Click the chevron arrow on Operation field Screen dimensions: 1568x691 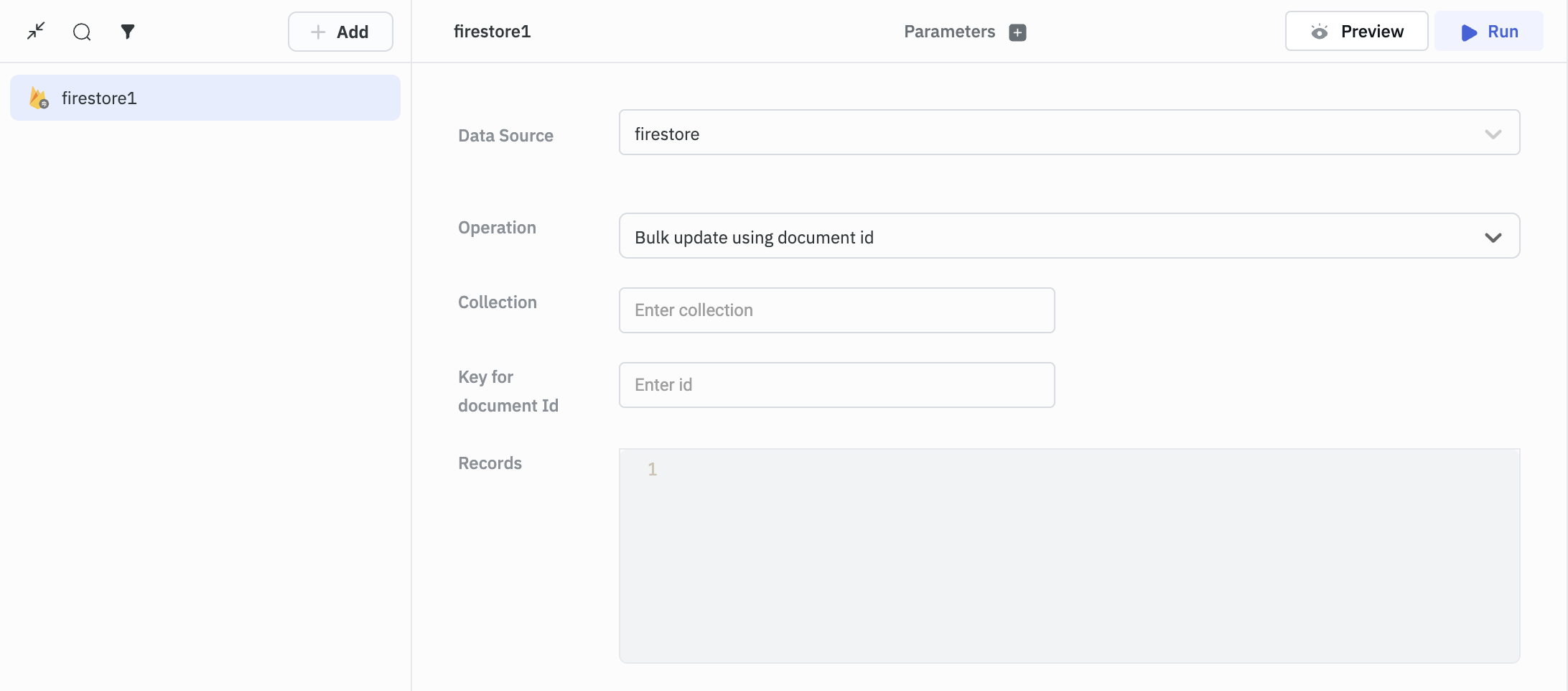1493,238
